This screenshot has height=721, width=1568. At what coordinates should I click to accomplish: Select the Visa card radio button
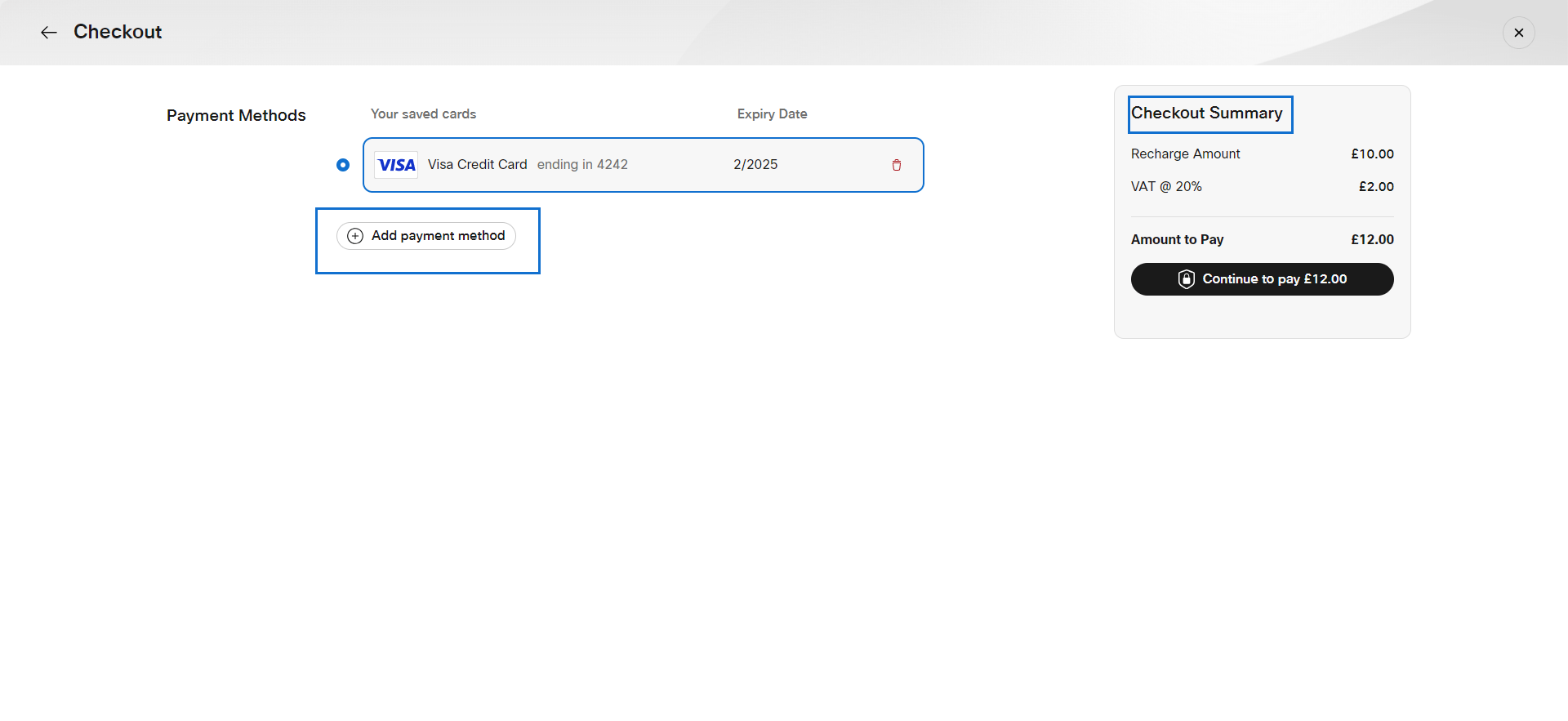tap(343, 165)
